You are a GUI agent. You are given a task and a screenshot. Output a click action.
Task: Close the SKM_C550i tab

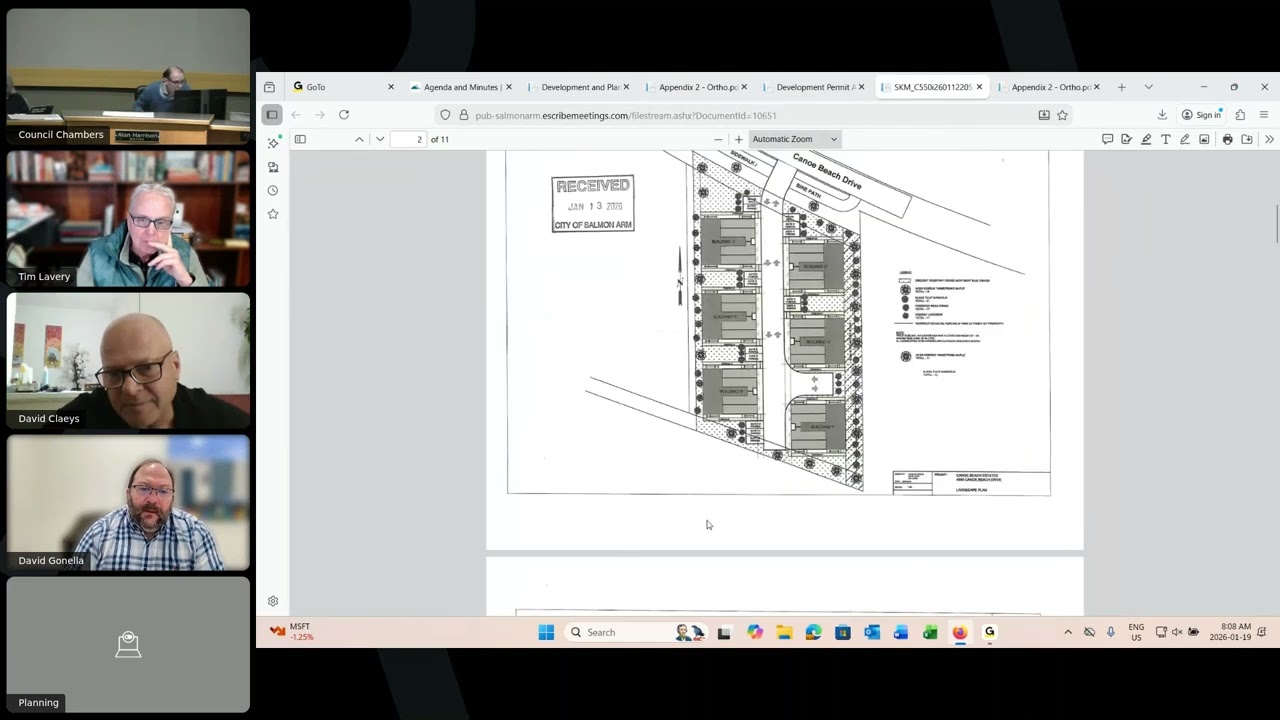[979, 87]
